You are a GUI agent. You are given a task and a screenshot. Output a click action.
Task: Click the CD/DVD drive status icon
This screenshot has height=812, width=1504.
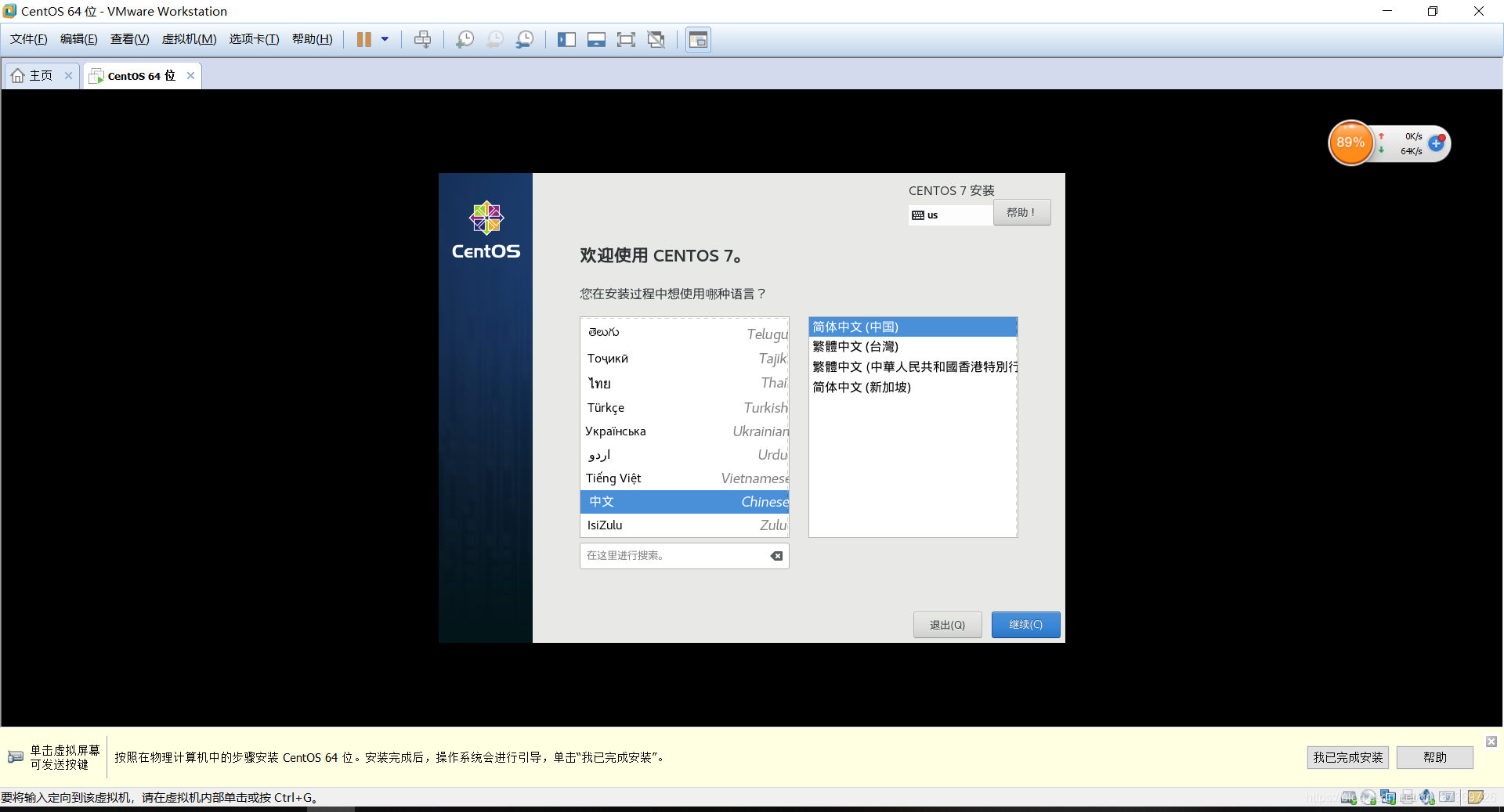[1368, 797]
